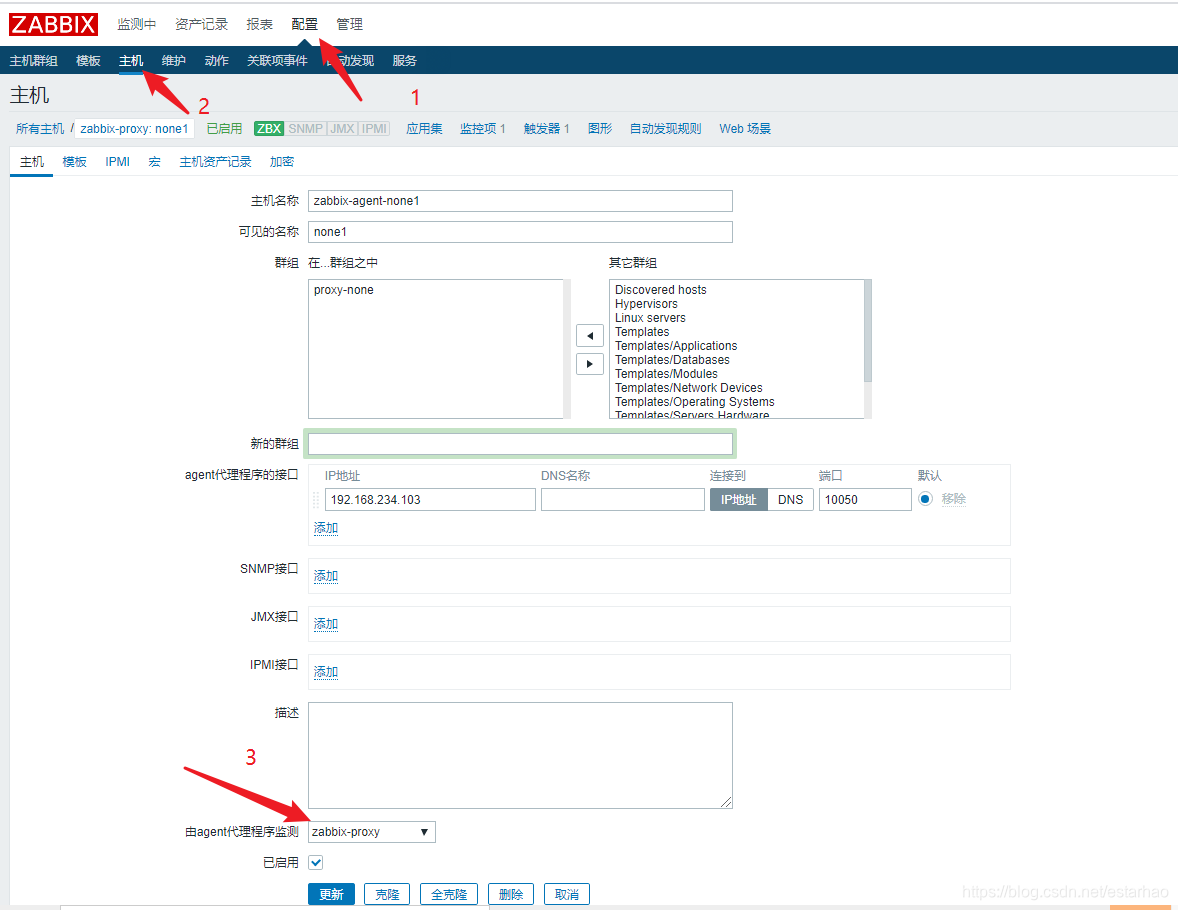Open the 配置 top menu

point(304,24)
